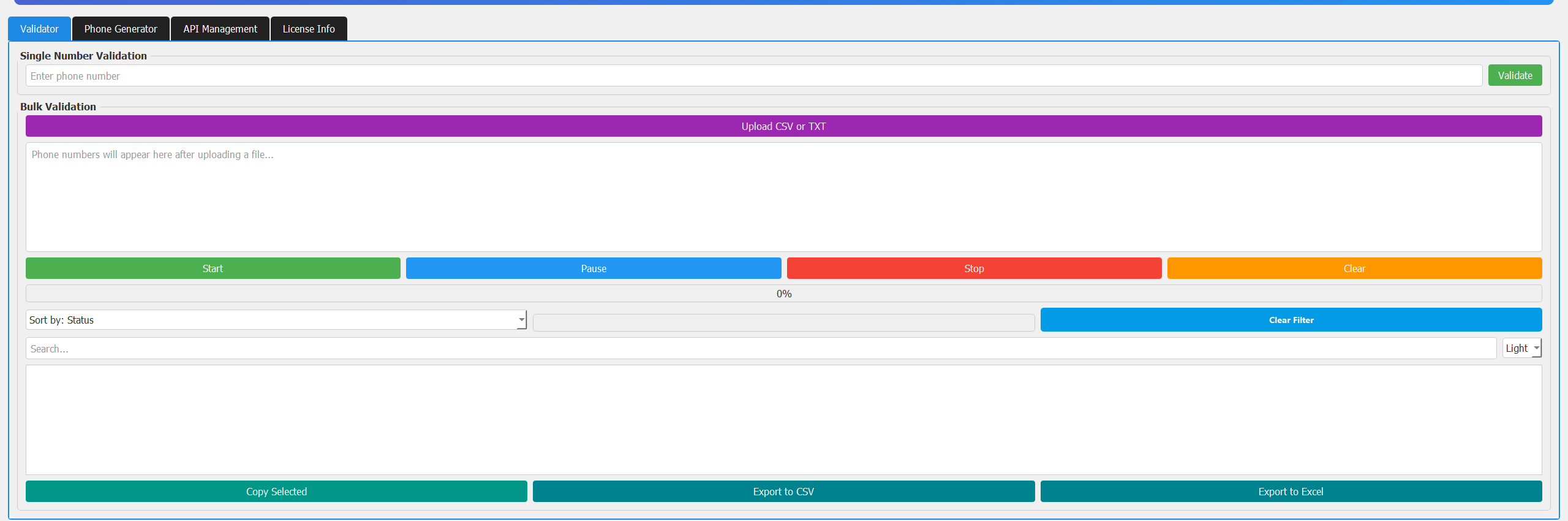Expand the Sort by: Status dropdown
This screenshot has width=1568, height=521.
(276, 320)
